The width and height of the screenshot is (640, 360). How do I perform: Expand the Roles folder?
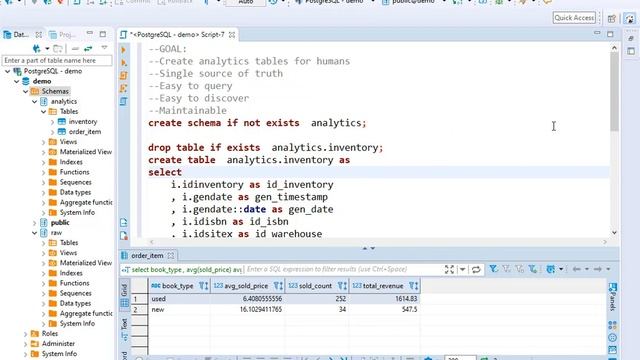(x=26, y=334)
